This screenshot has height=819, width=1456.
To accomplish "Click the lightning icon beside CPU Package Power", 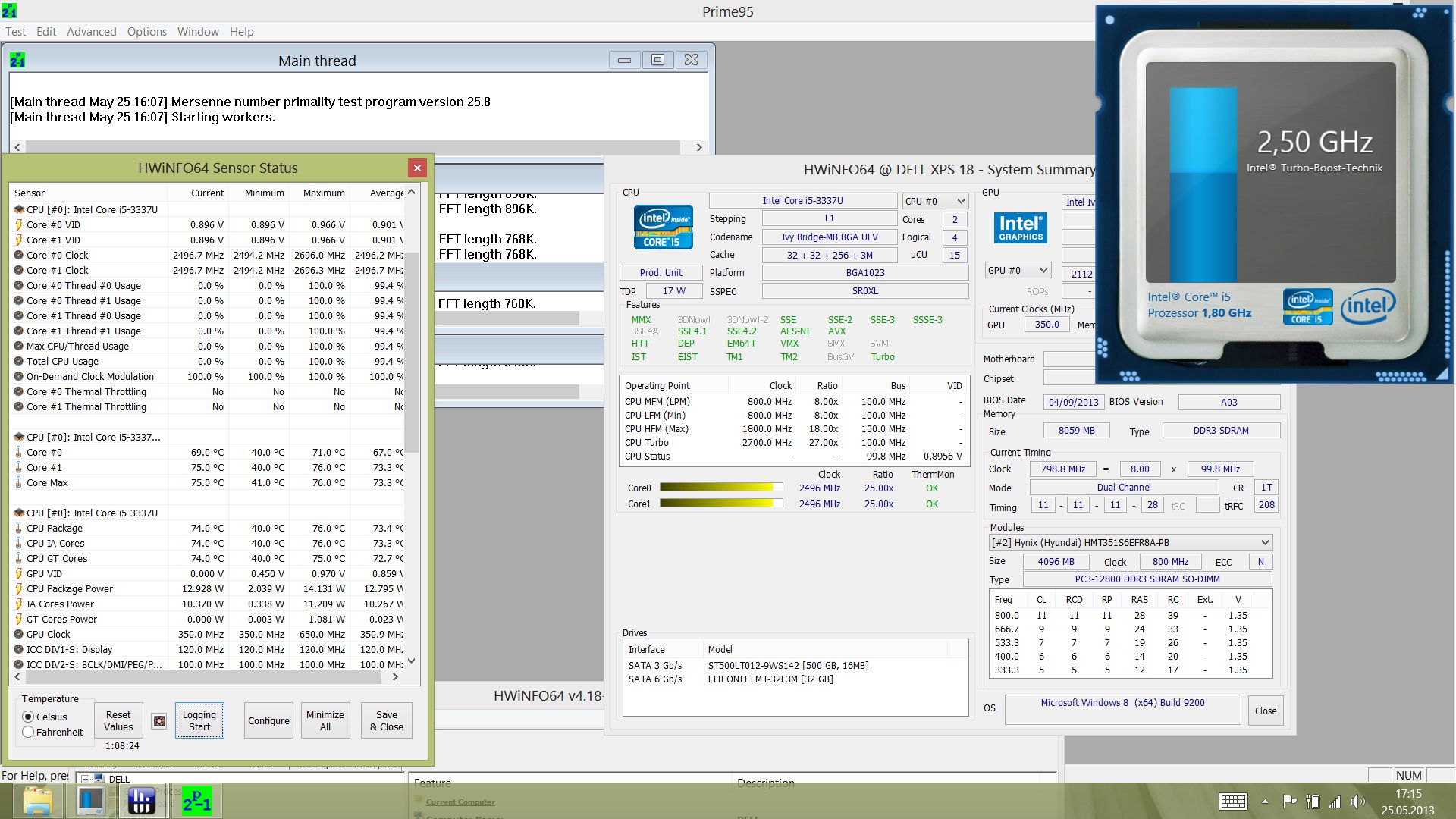I will [x=19, y=588].
